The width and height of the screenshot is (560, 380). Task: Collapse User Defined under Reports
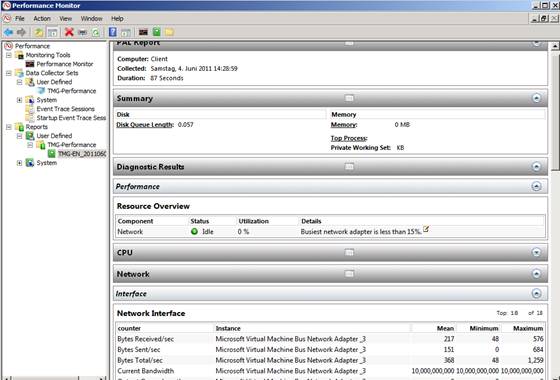click(19, 136)
